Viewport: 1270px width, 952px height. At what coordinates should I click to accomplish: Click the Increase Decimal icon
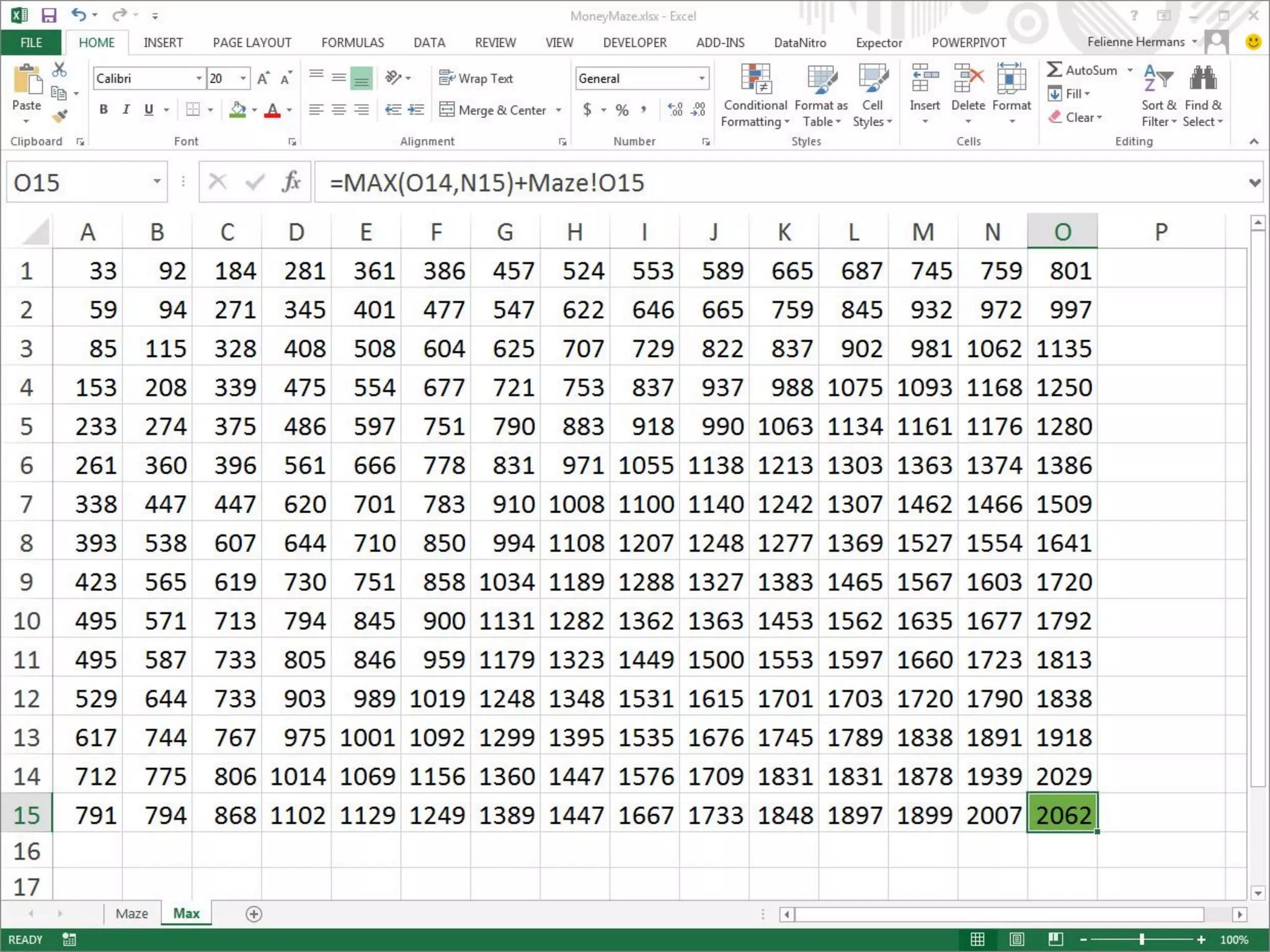[x=675, y=110]
